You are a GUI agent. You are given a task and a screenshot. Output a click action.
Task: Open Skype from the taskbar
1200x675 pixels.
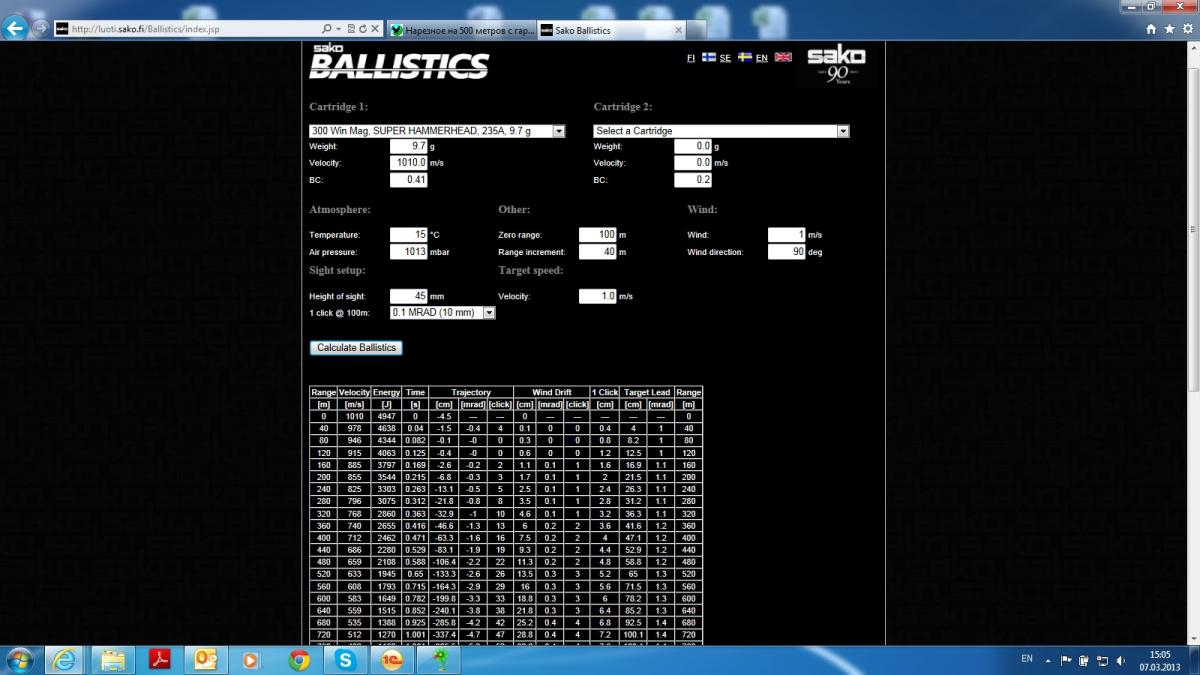(346, 660)
